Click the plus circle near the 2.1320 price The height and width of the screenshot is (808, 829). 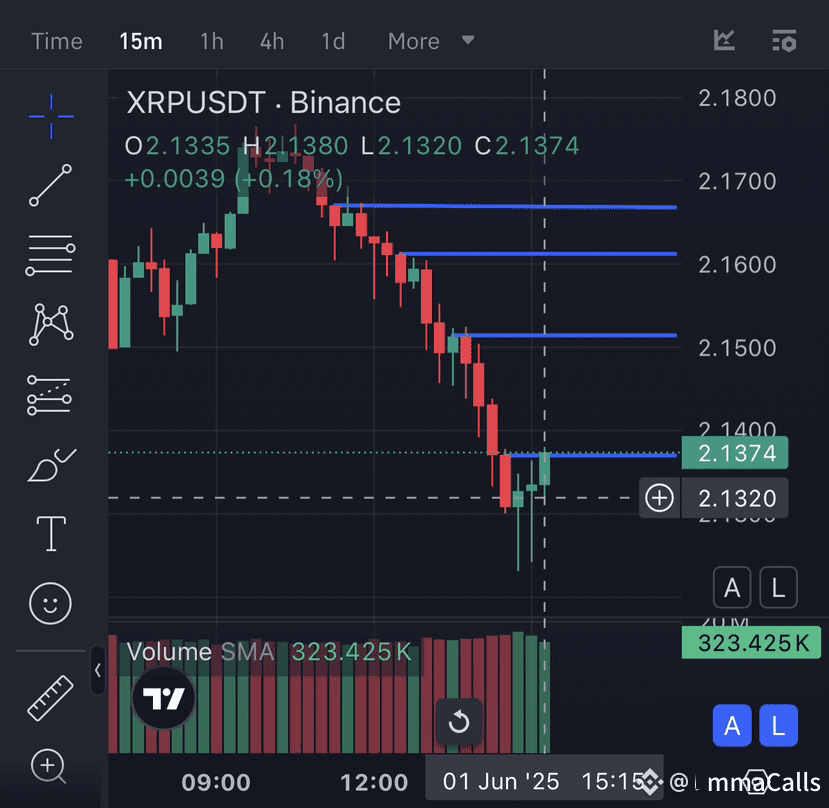click(659, 497)
